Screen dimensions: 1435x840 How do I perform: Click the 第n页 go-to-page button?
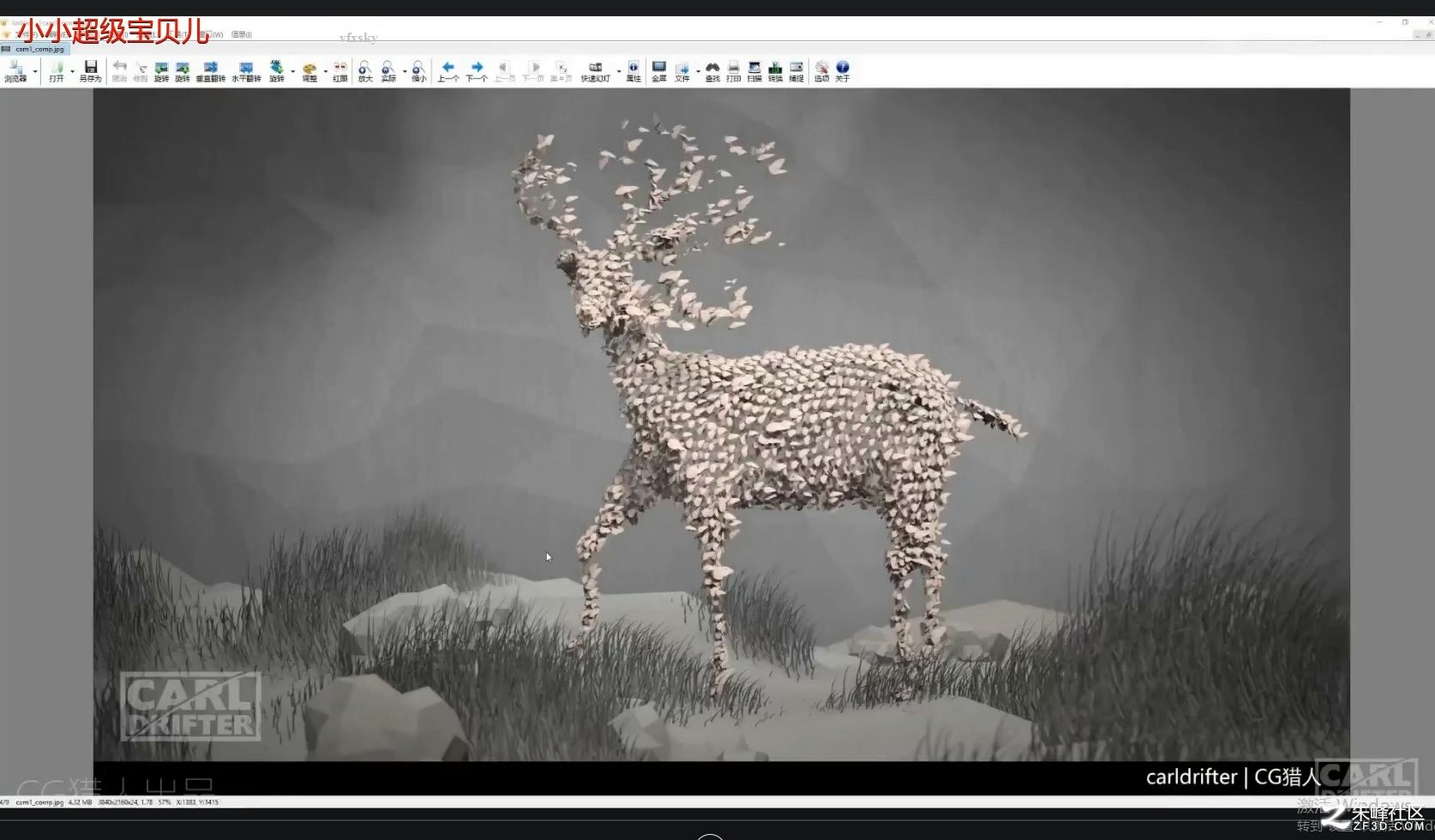pos(561,71)
